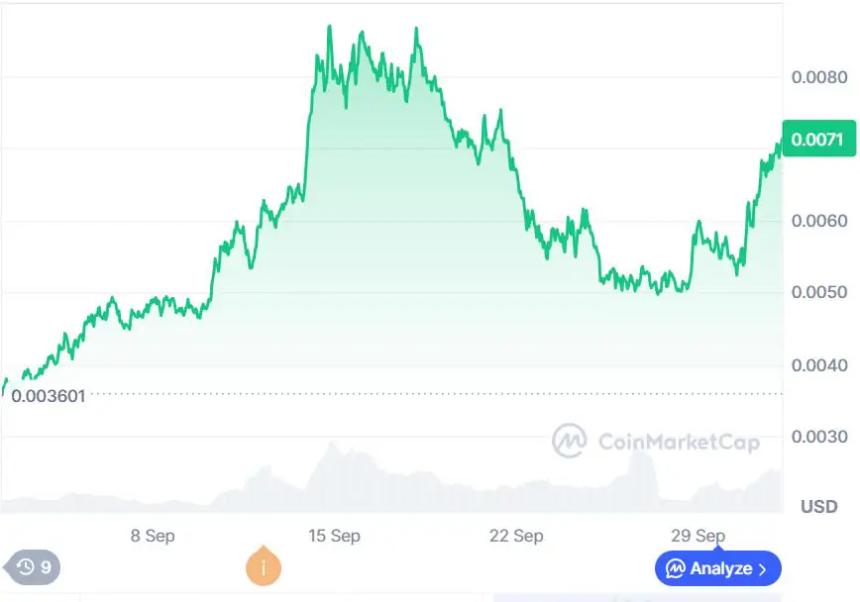
Task: Click the 22 Sep date label
Action: click(516, 536)
